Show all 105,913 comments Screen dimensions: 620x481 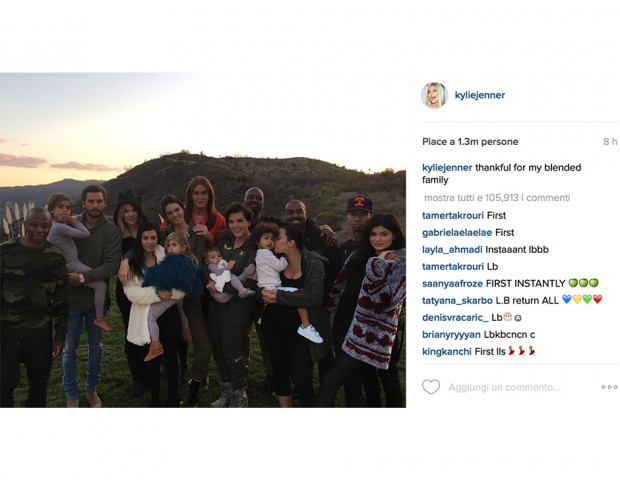pos(497,197)
